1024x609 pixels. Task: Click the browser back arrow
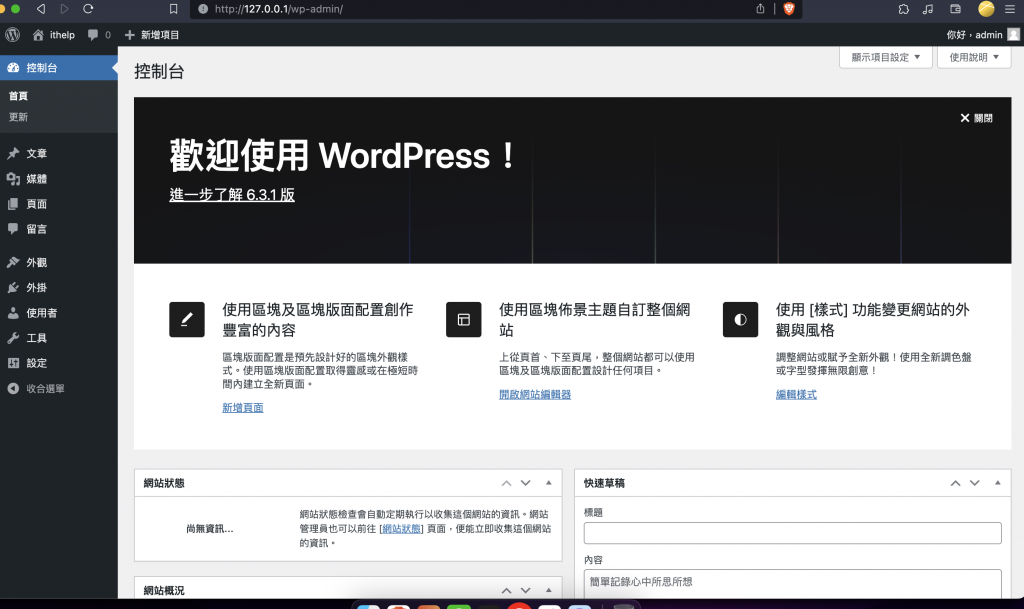pyautogui.click(x=41, y=9)
